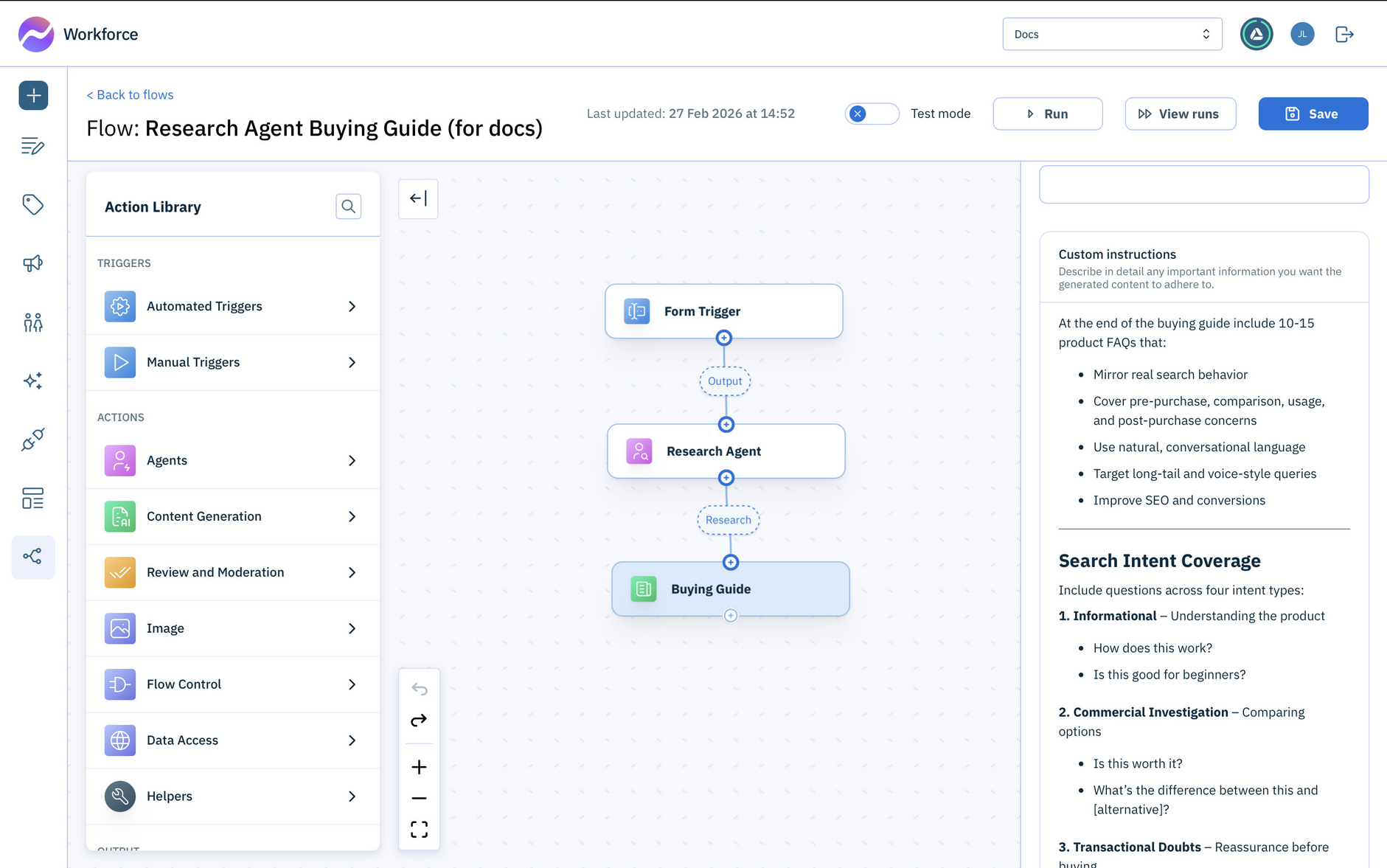Select the Research Agent node
The height and width of the screenshot is (868, 1387).
[726, 451]
